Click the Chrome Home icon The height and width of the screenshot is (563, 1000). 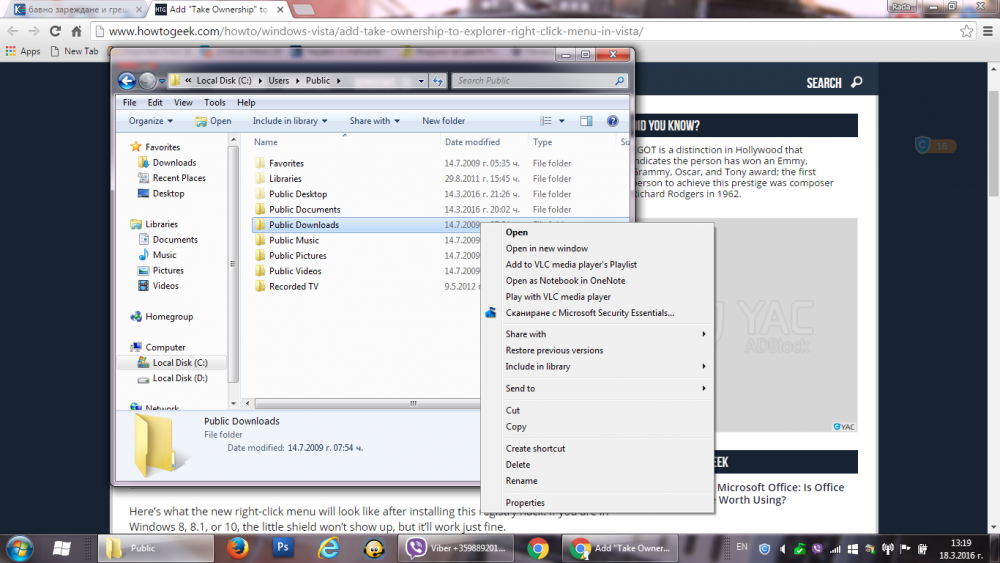(77, 31)
